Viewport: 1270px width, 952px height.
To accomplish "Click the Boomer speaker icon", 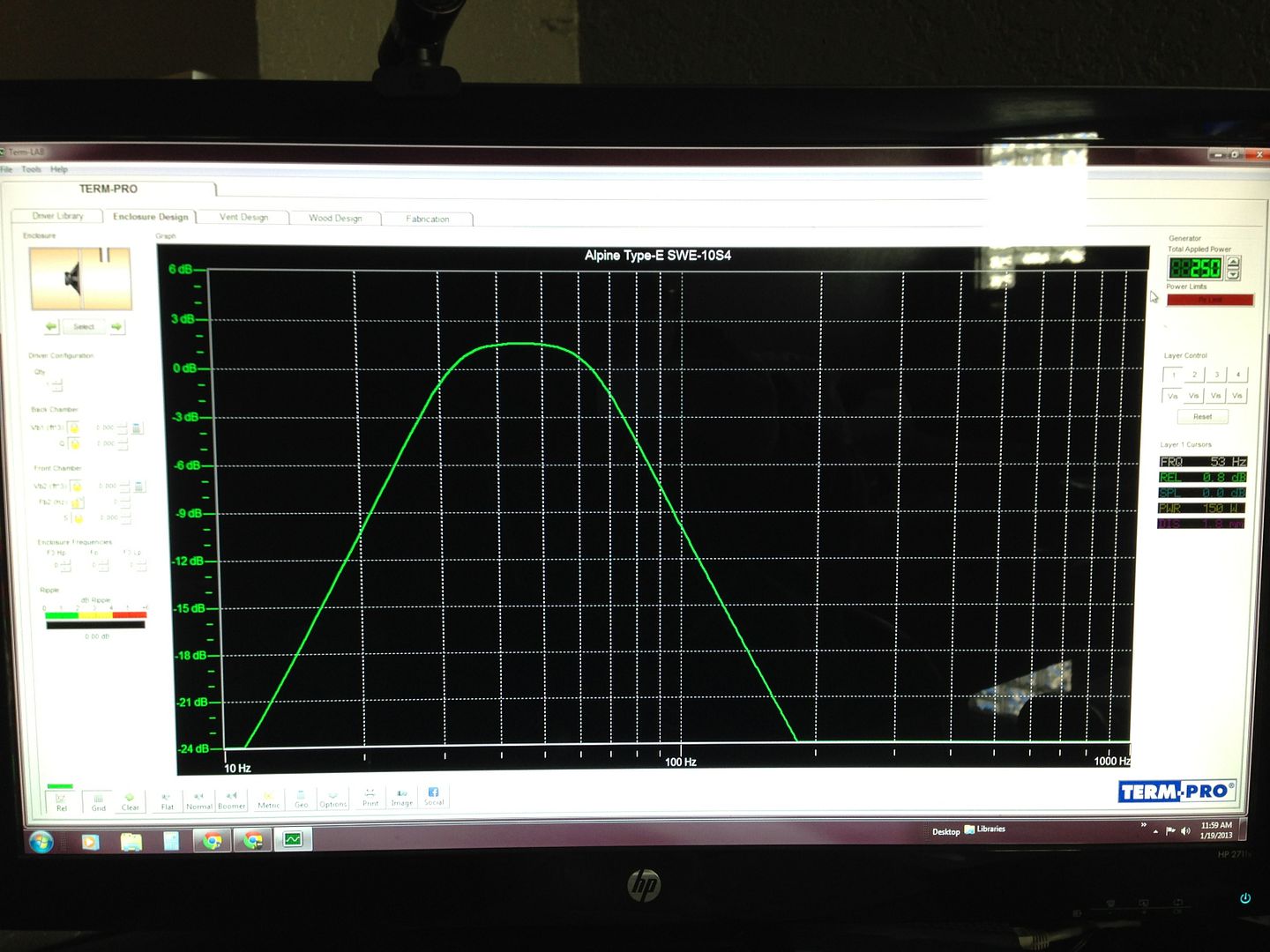I will coord(232,799).
